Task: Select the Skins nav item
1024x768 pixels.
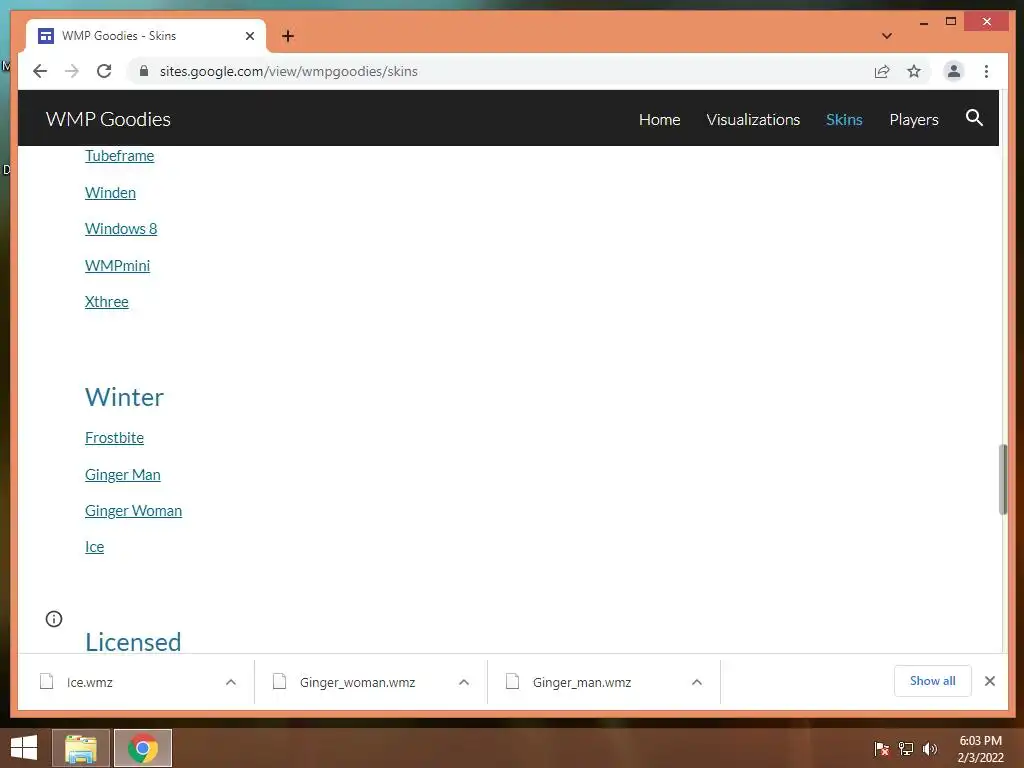Action: (844, 120)
